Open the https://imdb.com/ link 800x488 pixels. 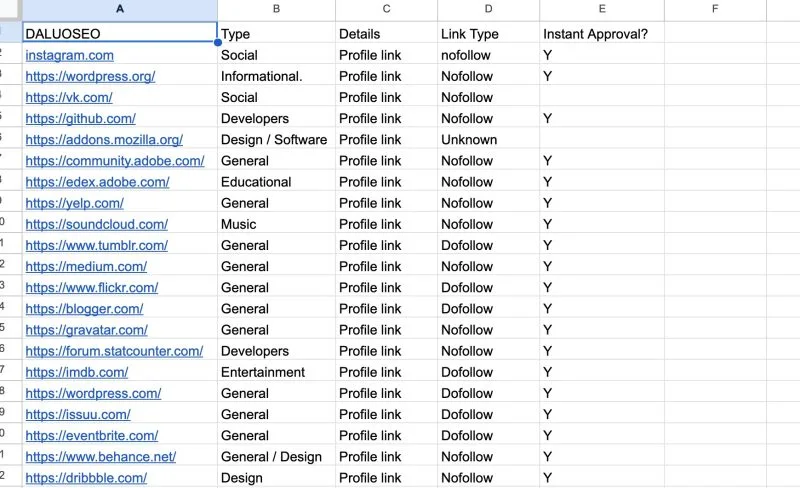coord(77,372)
